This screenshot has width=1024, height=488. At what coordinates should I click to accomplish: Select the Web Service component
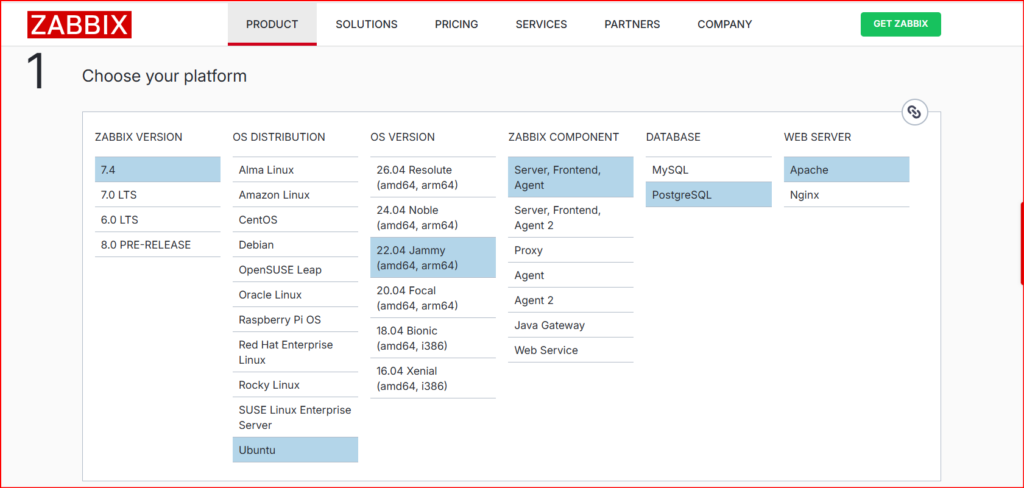(x=571, y=350)
